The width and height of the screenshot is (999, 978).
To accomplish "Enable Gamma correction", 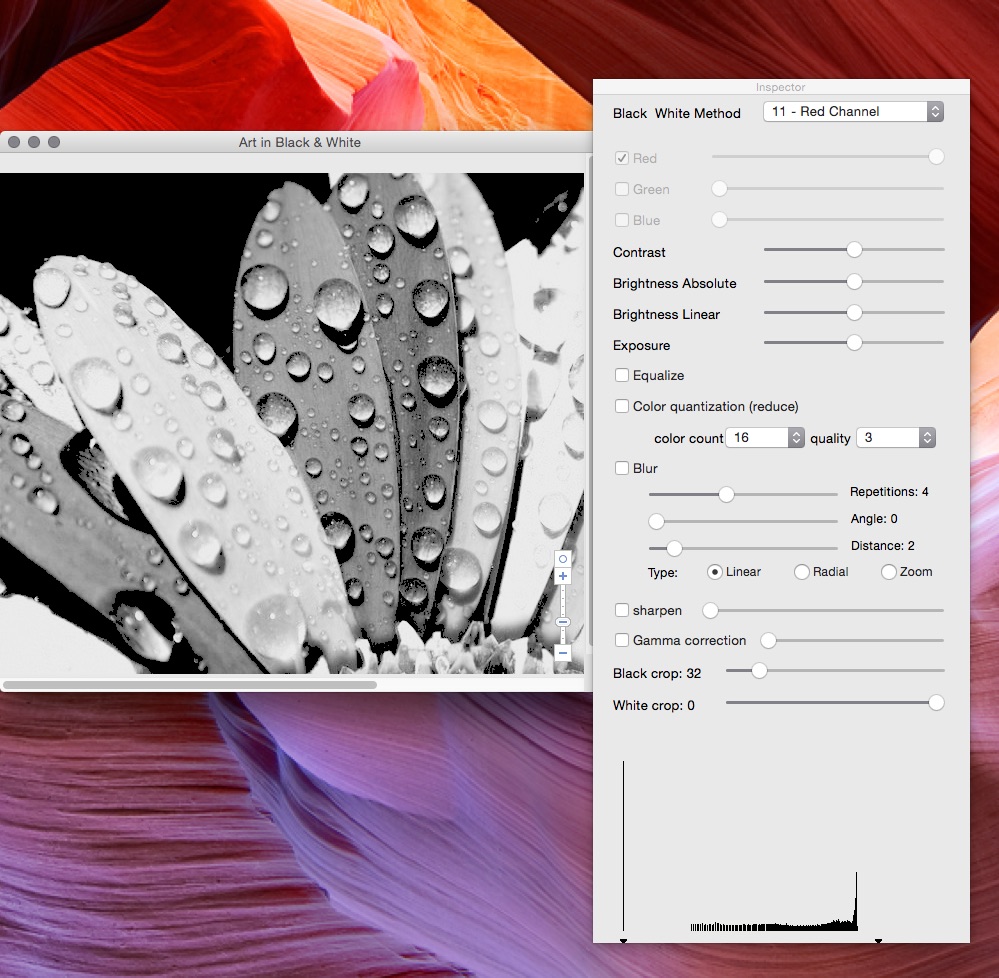I will click(621, 640).
